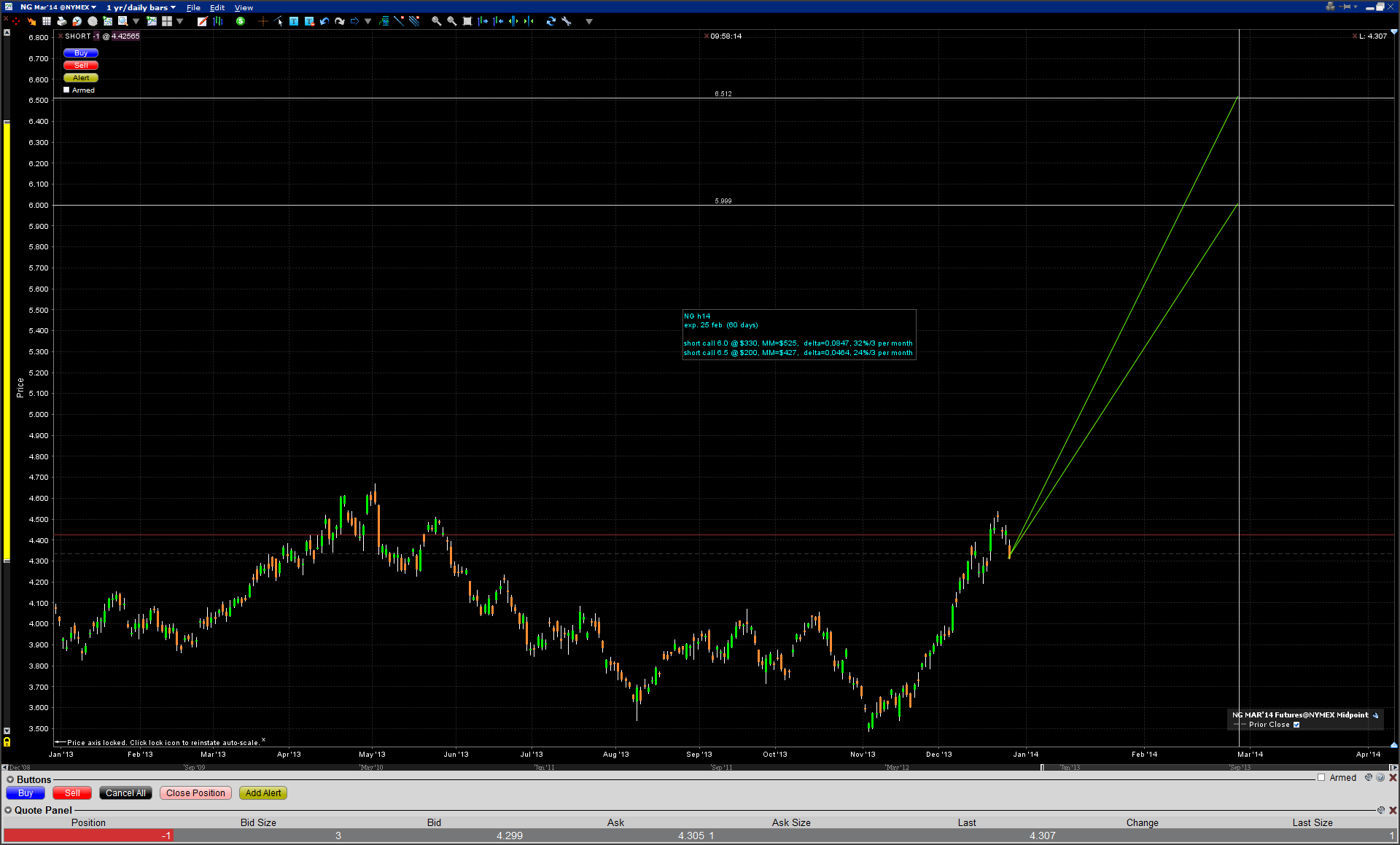Open the File menu
The image size is (1400, 845).
pos(193,7)
